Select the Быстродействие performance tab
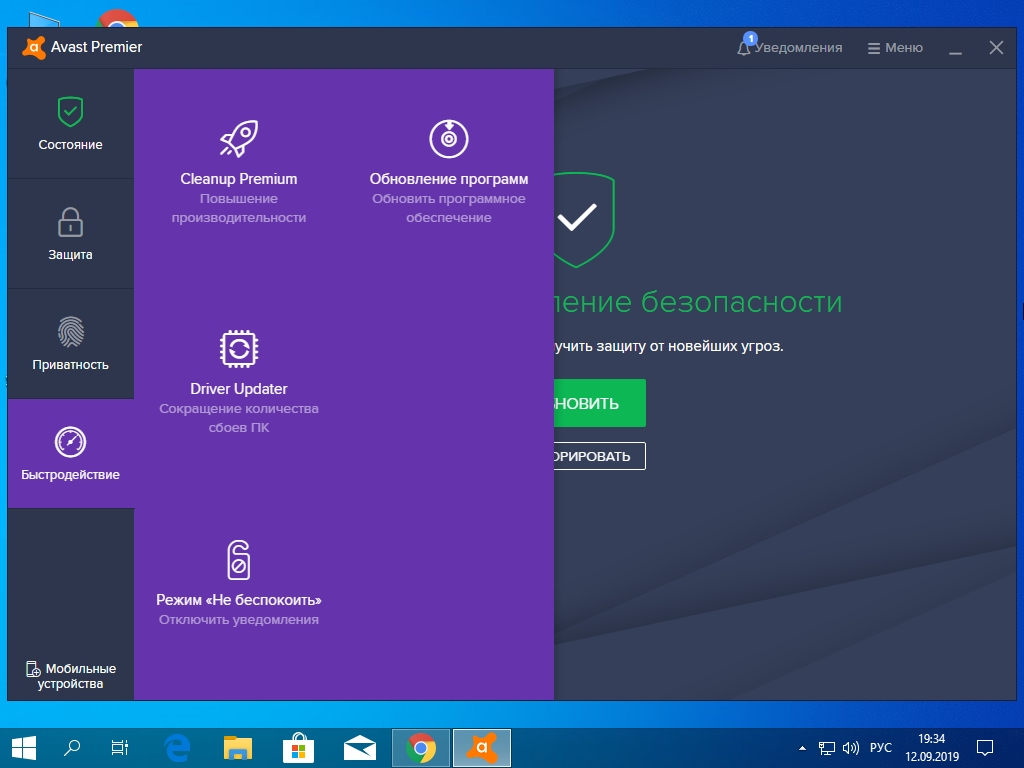The width and height of the screenshot is (1024, 768). click(x=71, y=454)
